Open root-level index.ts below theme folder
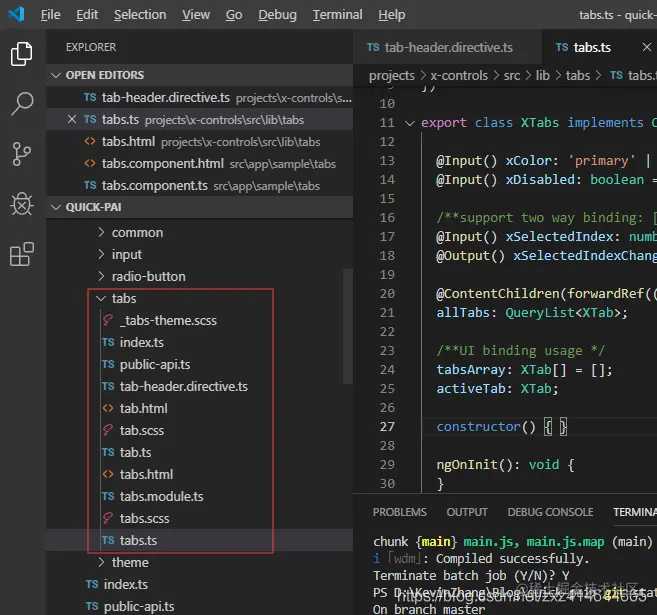This screenshot has height=615, width=657. (199, 584)
